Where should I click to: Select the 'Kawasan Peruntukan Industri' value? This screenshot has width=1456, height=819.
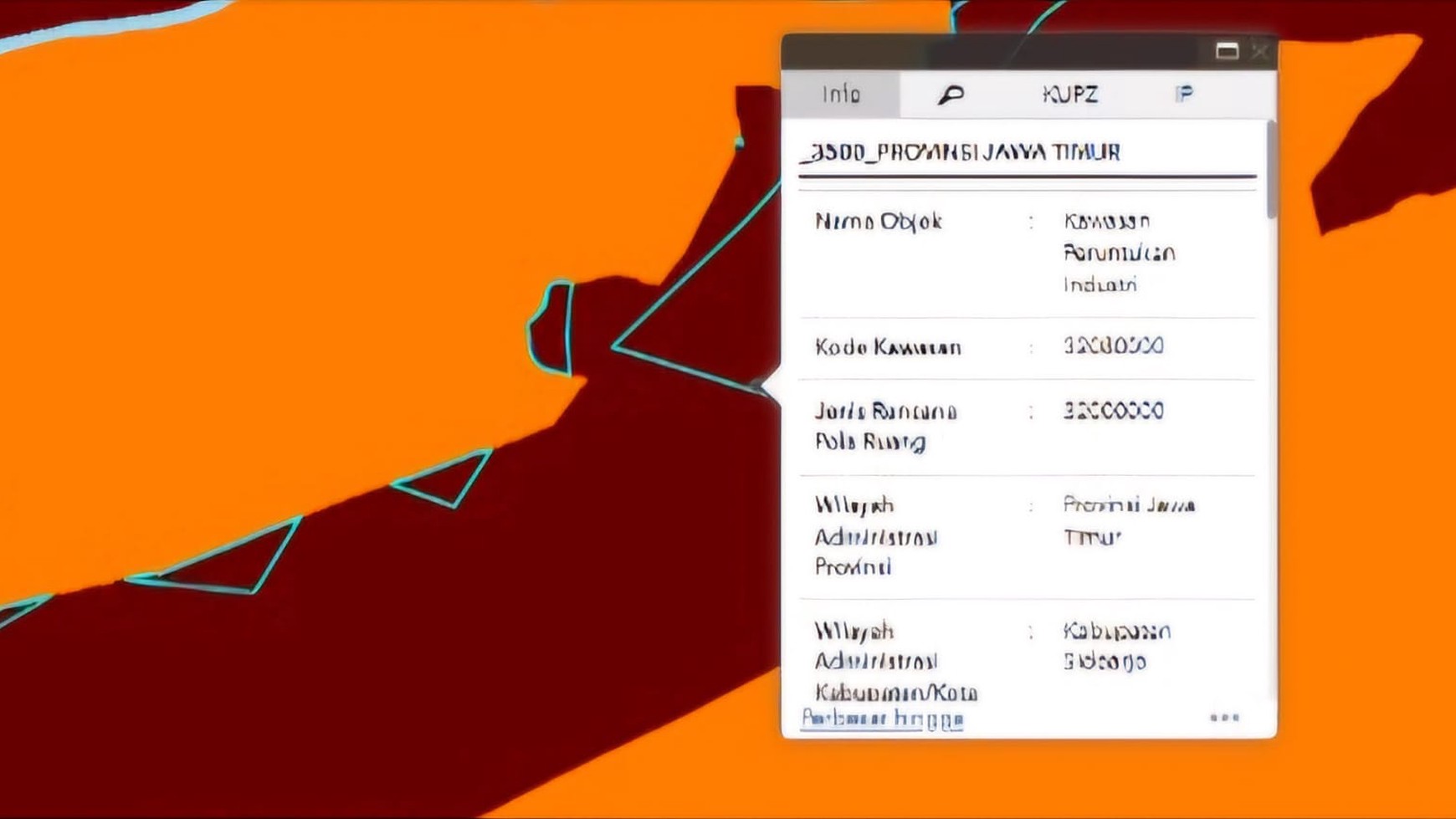click(x=1120, y=253)
